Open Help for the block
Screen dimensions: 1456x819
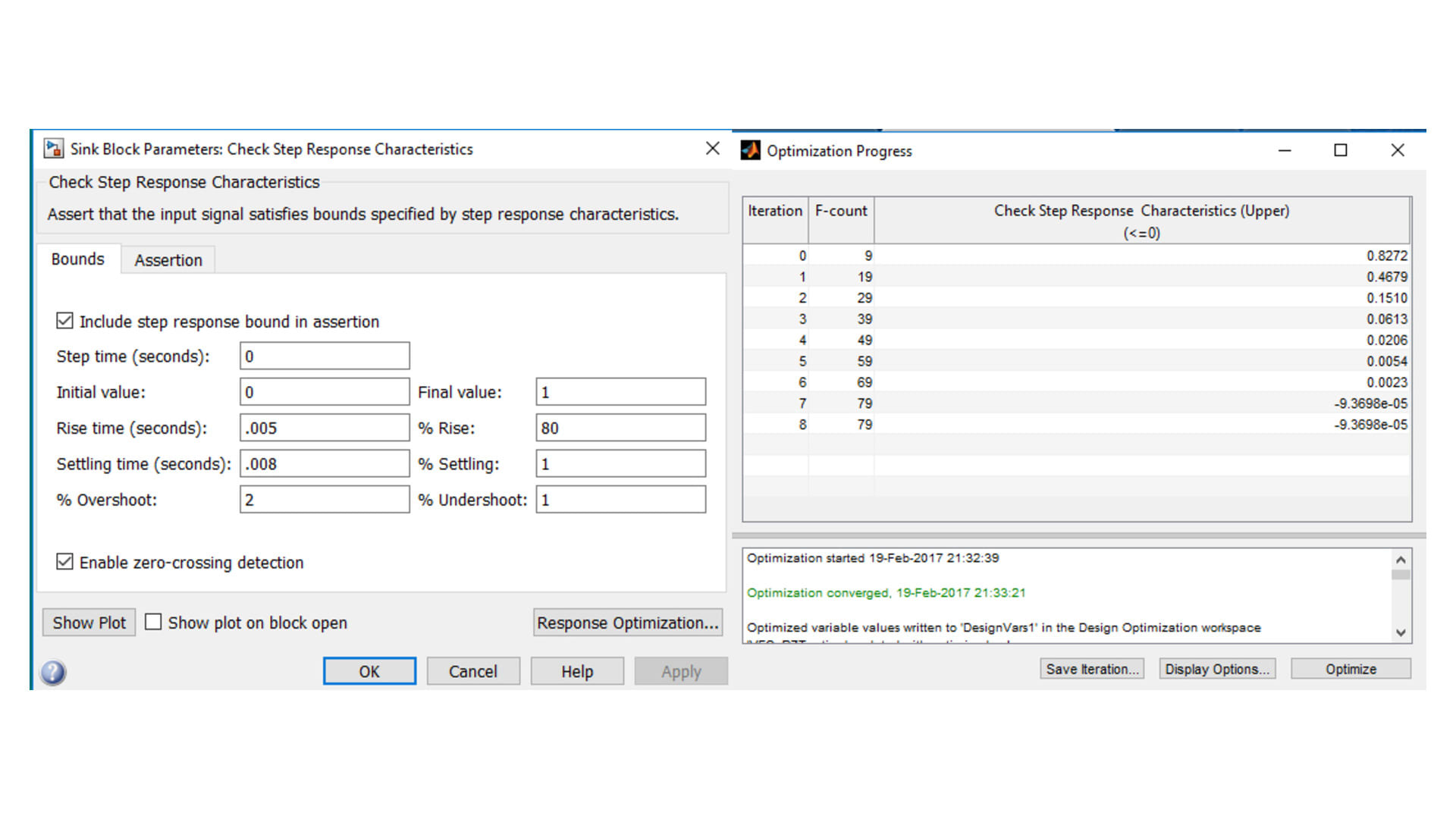coord(577,671)
